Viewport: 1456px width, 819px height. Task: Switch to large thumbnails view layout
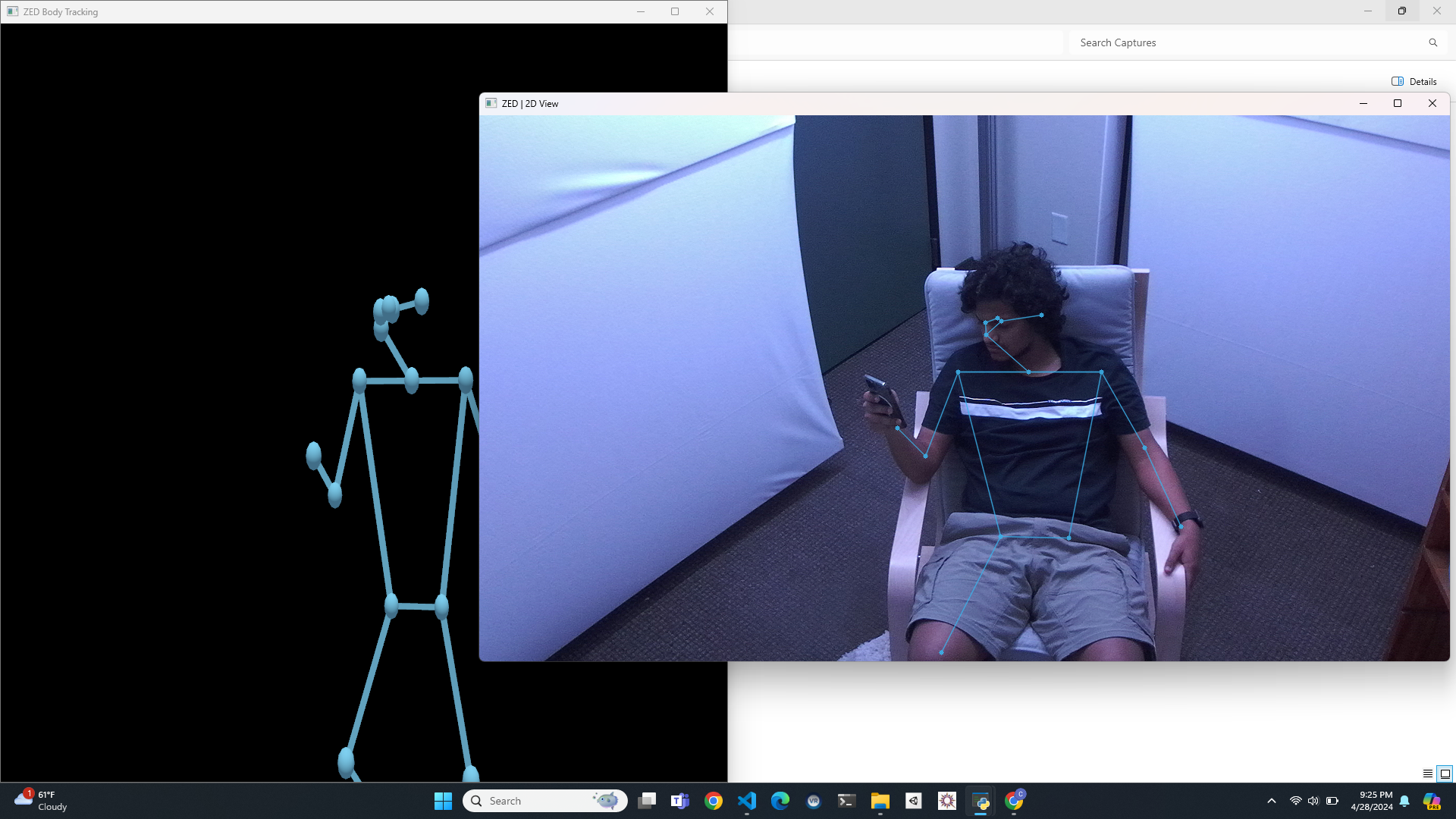[x=1445, y=773]
